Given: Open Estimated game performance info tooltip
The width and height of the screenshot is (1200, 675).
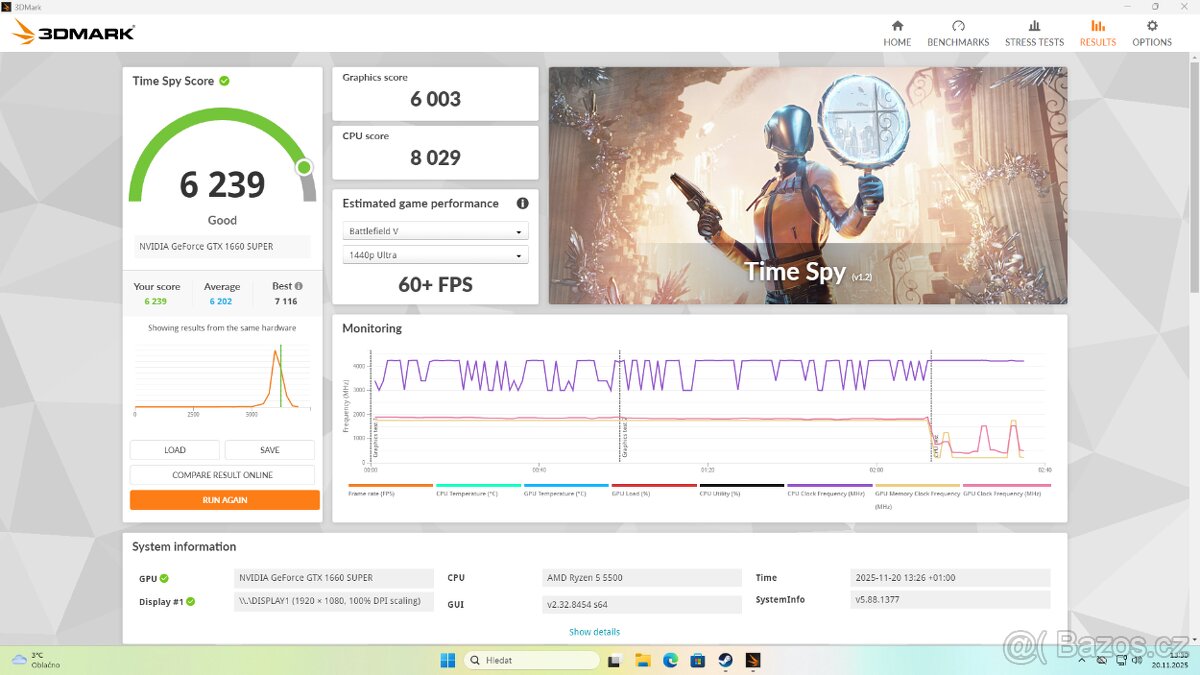Looking at the screenshot, I should [522, 203].
